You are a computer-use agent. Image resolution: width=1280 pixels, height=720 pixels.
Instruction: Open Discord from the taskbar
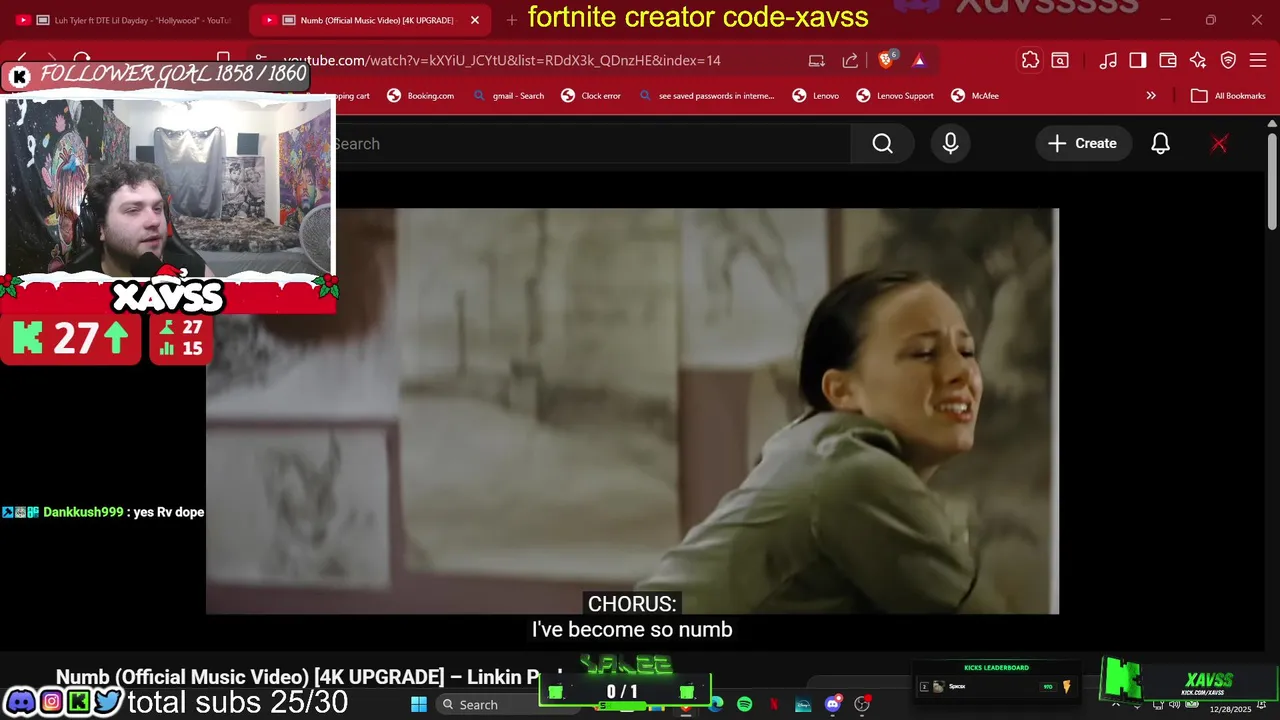833,705
